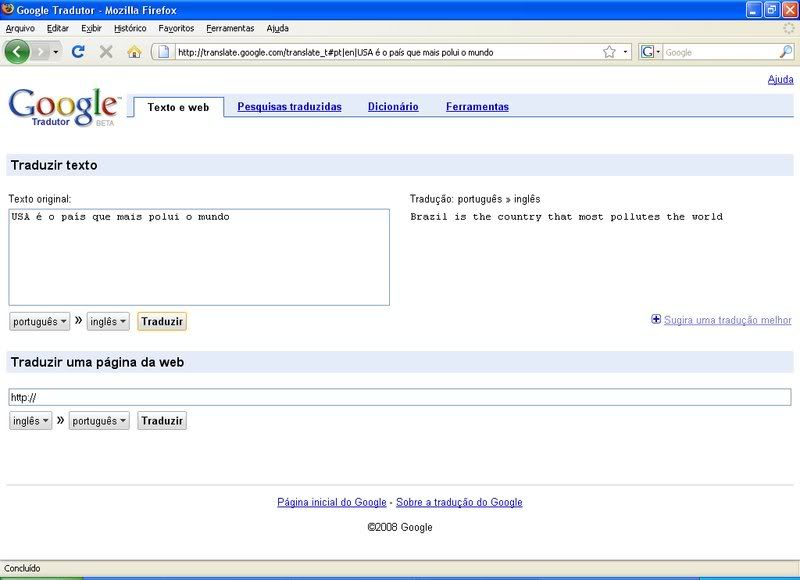800x580 pixels.
Task: Reload the page with the refresh icon
Action: [x=78, y=52]
